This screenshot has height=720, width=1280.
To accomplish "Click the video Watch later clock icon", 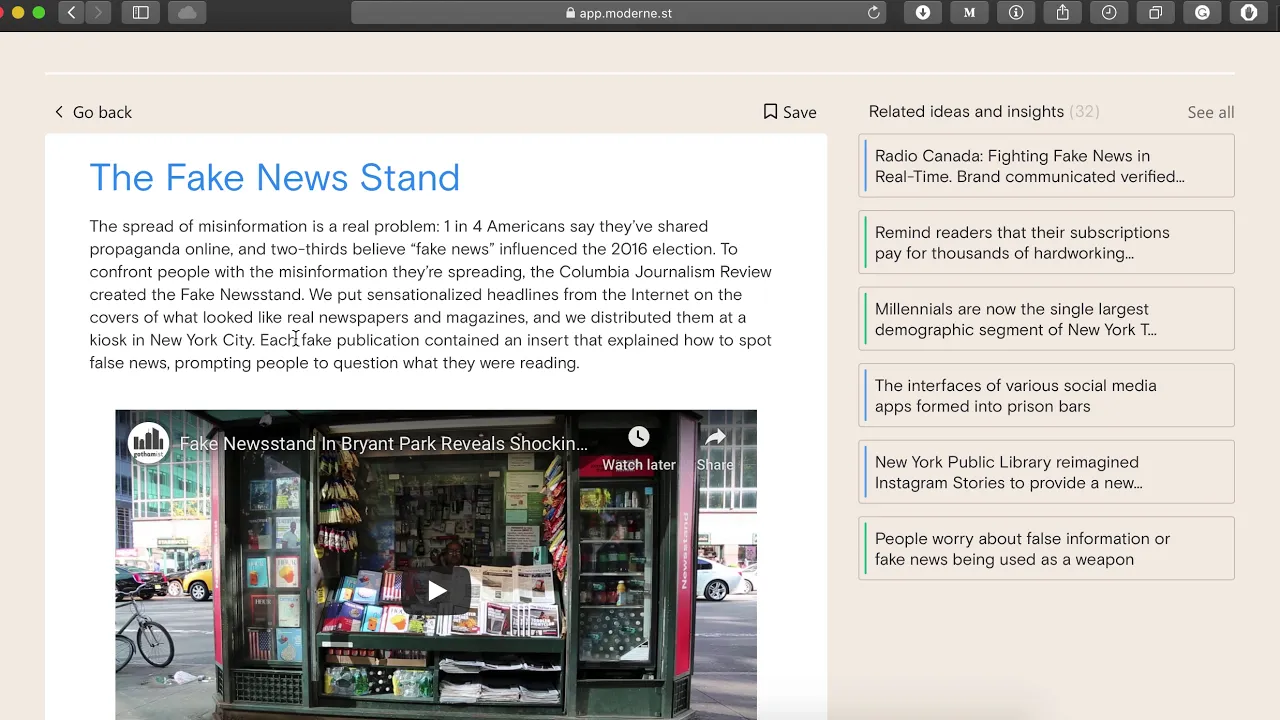I will (638, 437).
